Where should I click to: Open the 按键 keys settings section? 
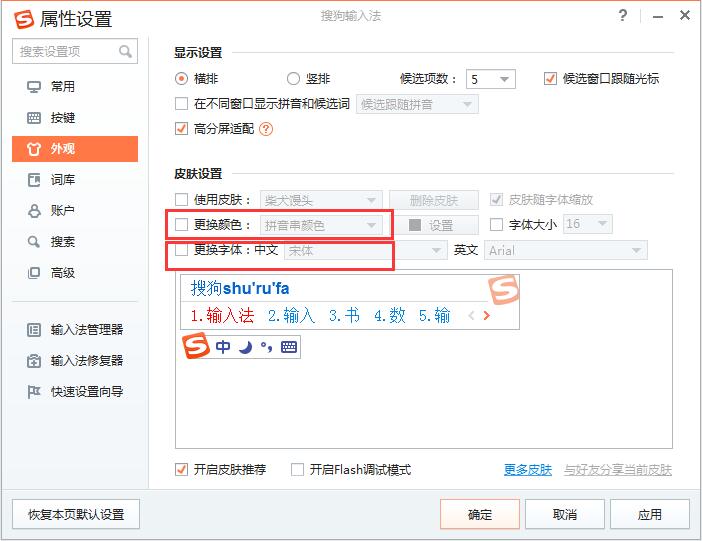click(x=75, y=118)
